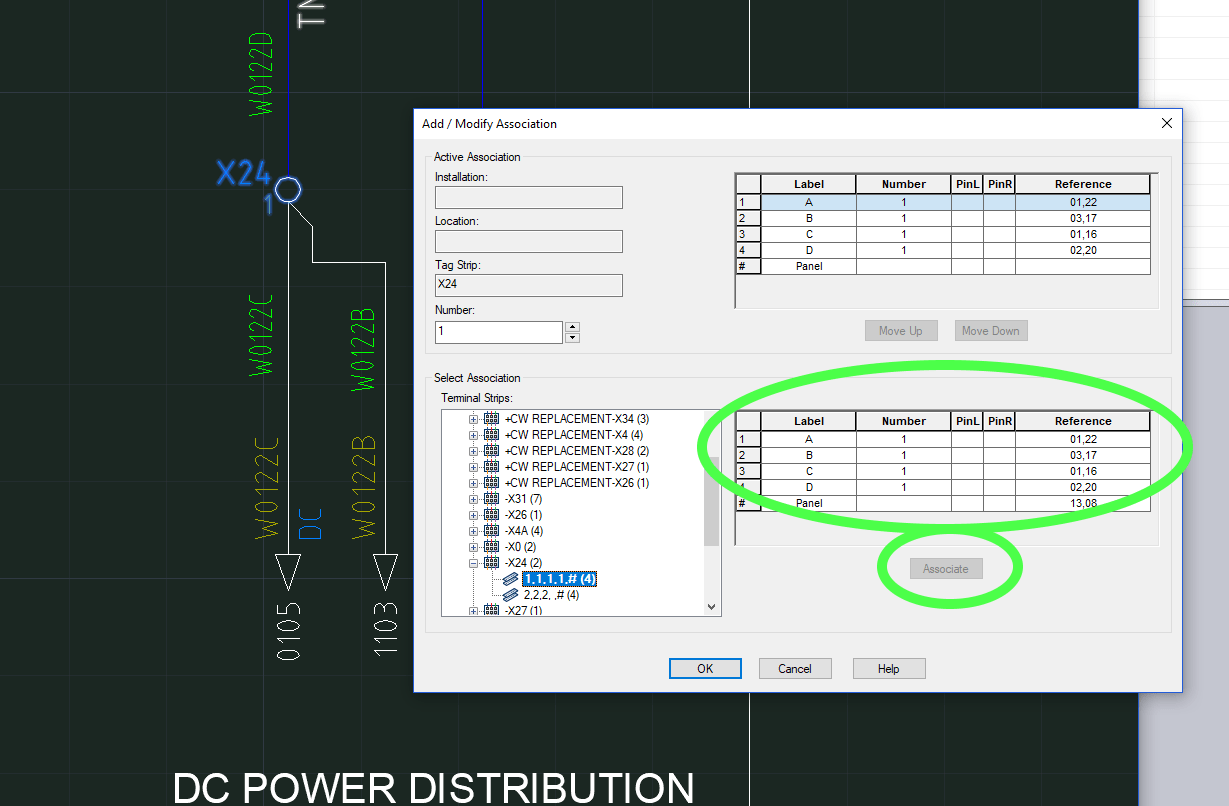The width and height of the screenshot is (1229, 806).
Task: Expand the +CW REPLACEMENT-X28 (2) node
Action: (x=474, y=451)
